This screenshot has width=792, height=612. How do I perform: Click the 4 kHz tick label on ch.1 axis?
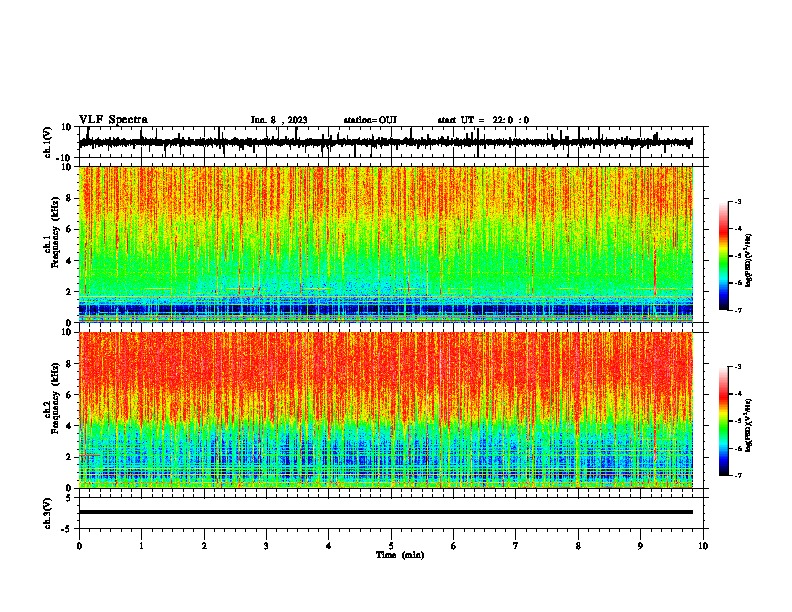pyautogui.click(x=69, y=261)
